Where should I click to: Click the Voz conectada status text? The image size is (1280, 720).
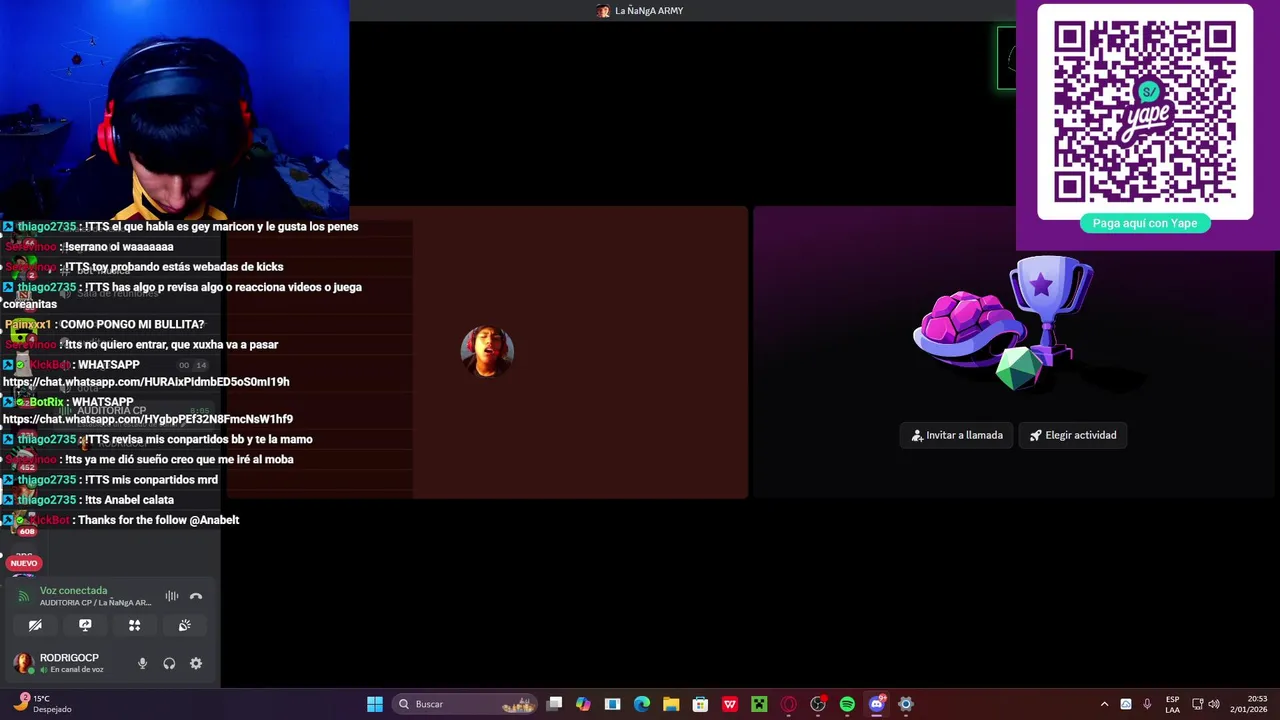[73, 590]
